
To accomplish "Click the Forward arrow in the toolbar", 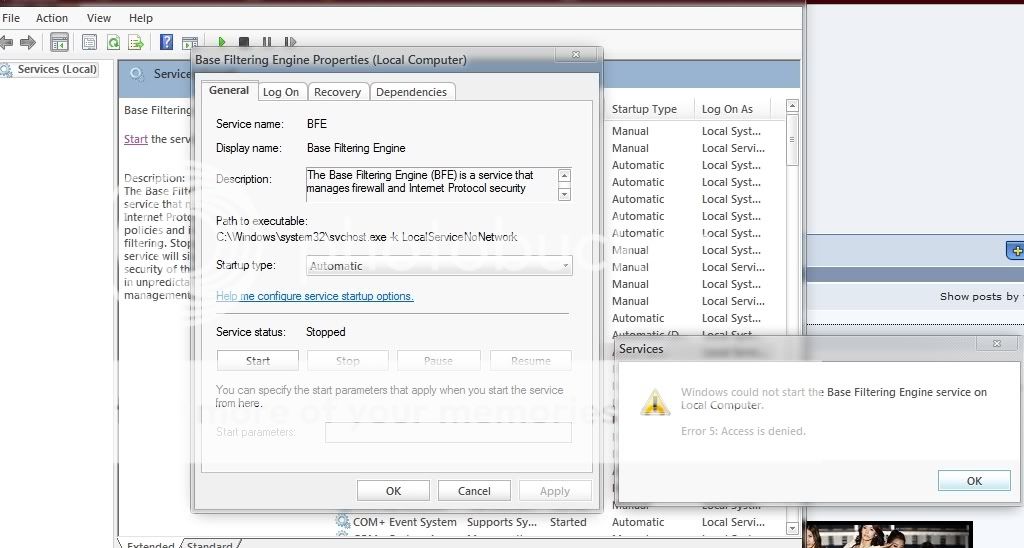I will pos(28,42).
